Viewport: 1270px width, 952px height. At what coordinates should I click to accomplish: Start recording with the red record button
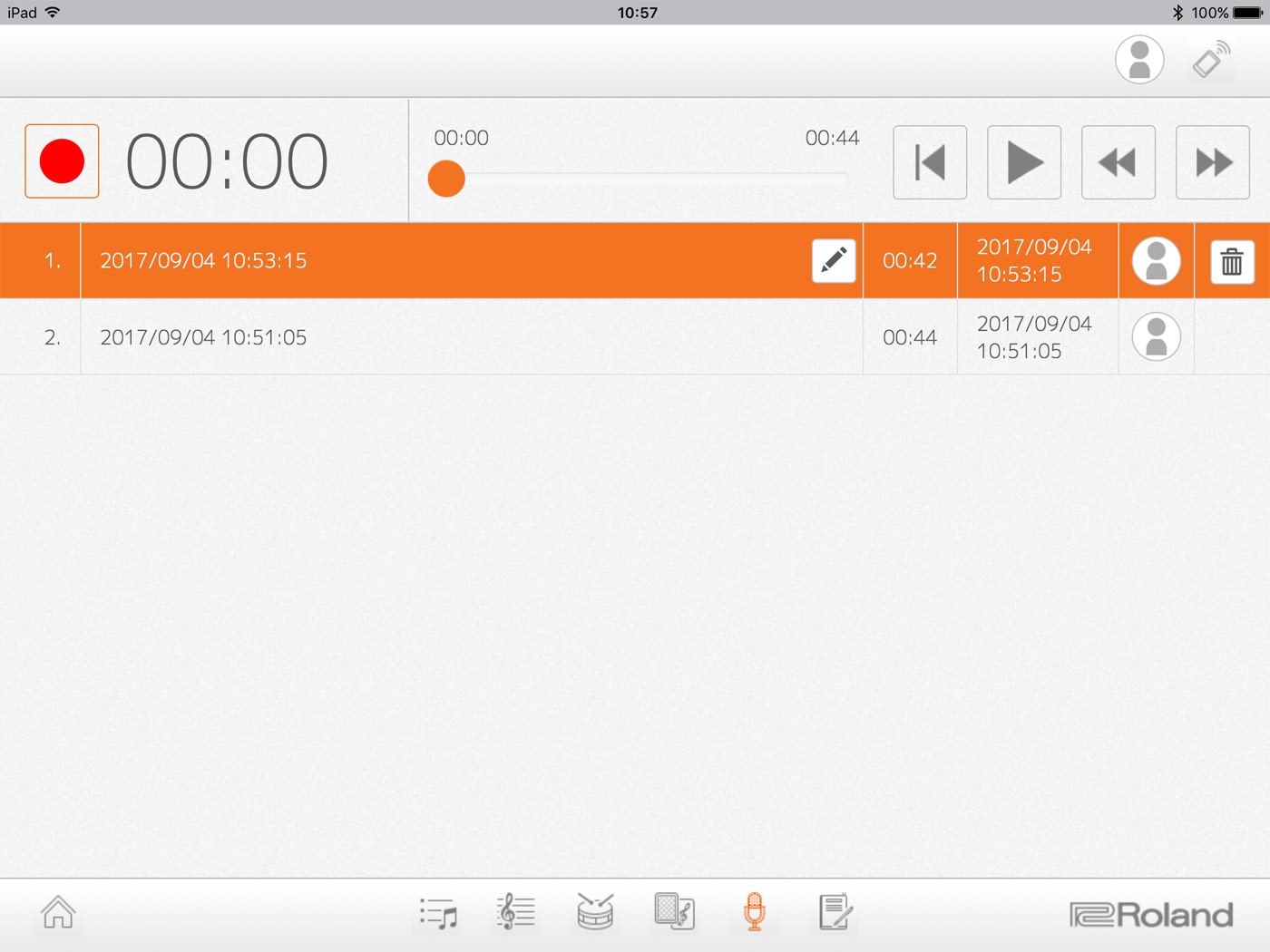(62, 161)
